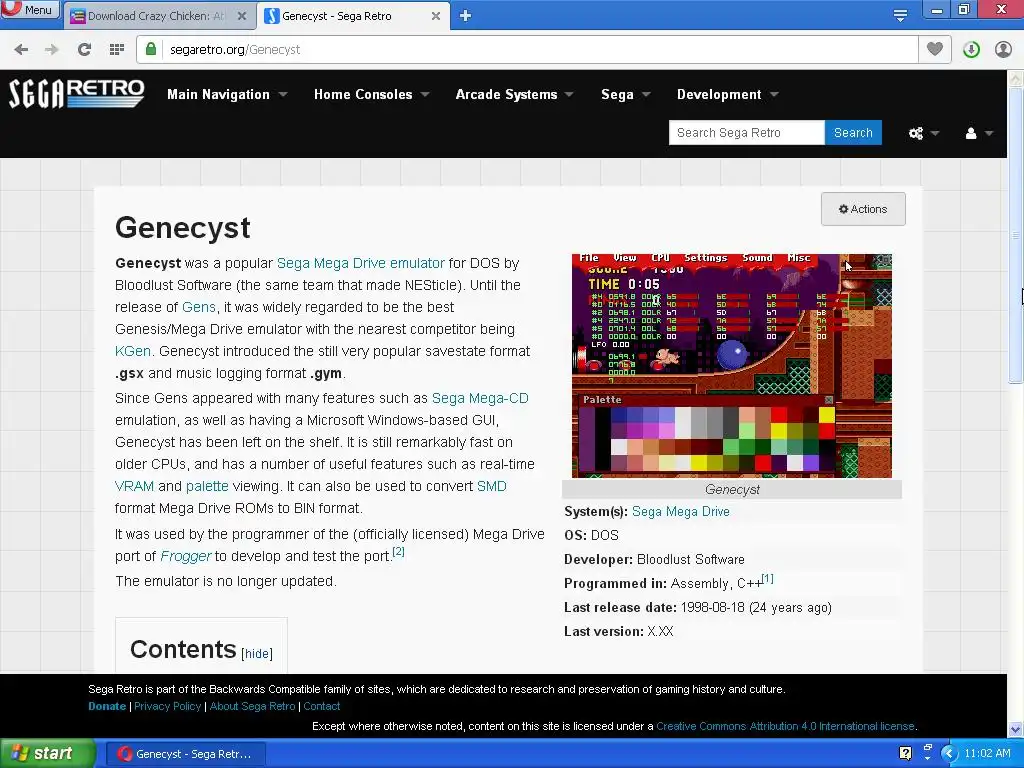Image resolution: width=1024 pixels, height=768 pixels.
Task: Go back with the back arrow
Action: 21,50
